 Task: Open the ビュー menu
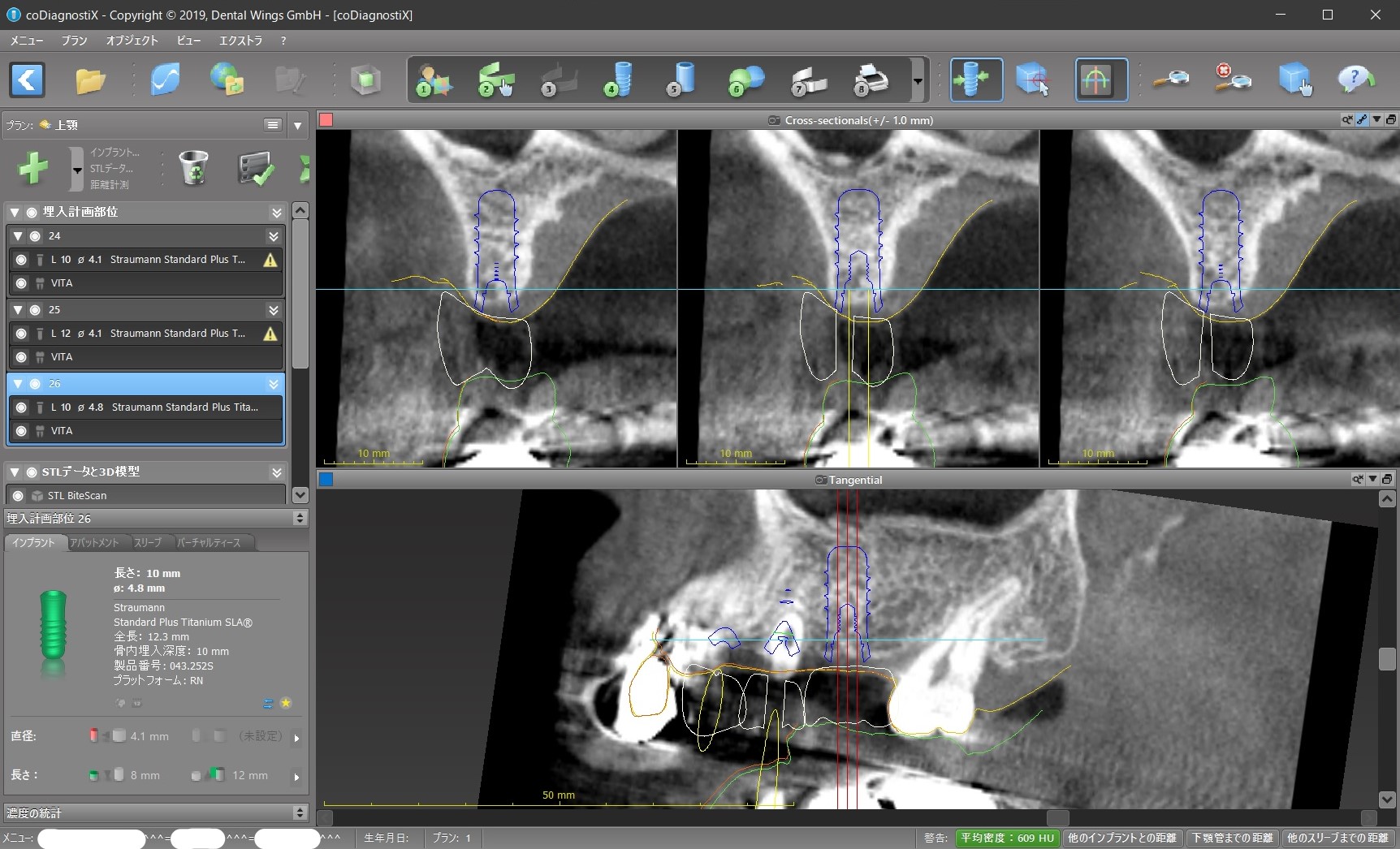pyautogui.click(x=189, y=40)
